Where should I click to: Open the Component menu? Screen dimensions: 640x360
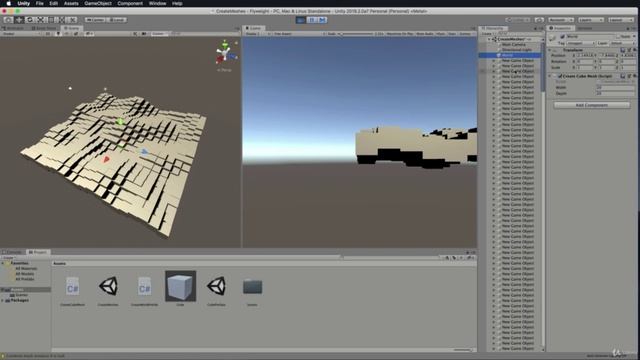pos(130,3)
